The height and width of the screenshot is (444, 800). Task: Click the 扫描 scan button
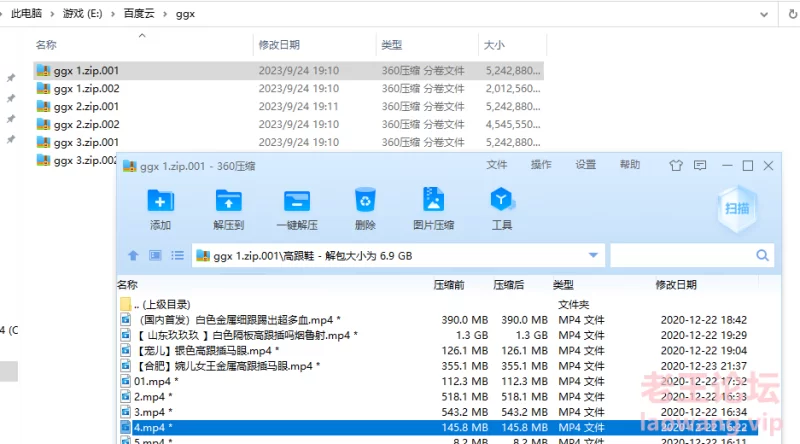(737, 208)
